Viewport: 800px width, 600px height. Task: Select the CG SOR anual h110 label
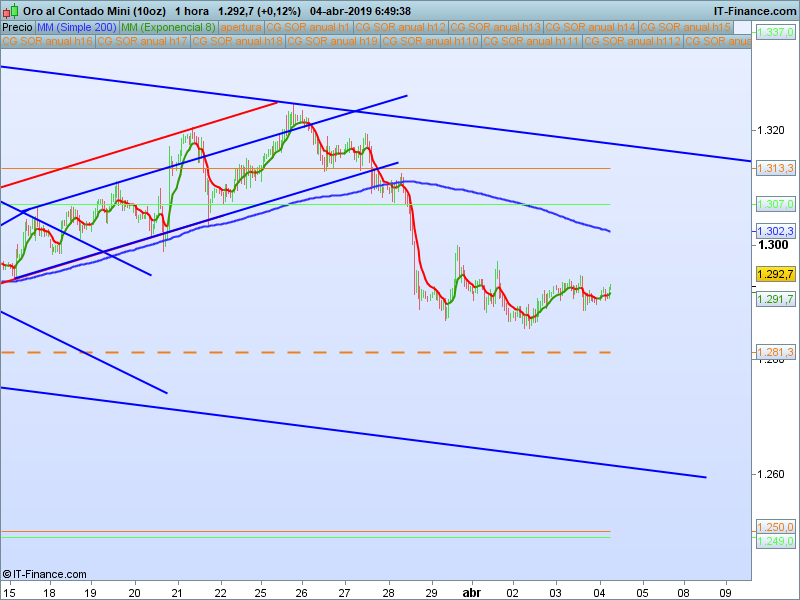coord(431,41)
